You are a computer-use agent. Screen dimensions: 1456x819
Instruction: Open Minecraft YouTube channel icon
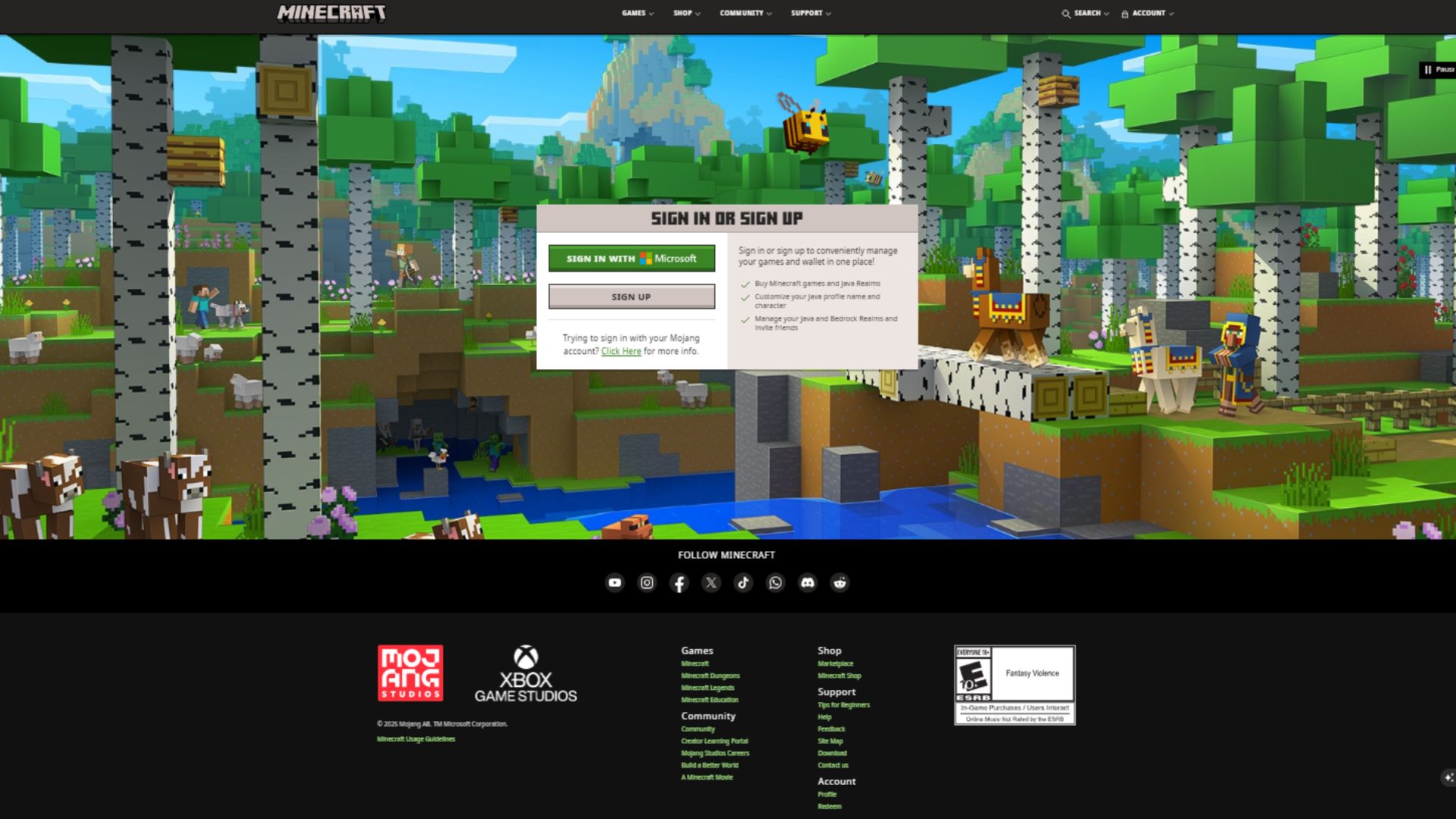[x=614, y=582]
